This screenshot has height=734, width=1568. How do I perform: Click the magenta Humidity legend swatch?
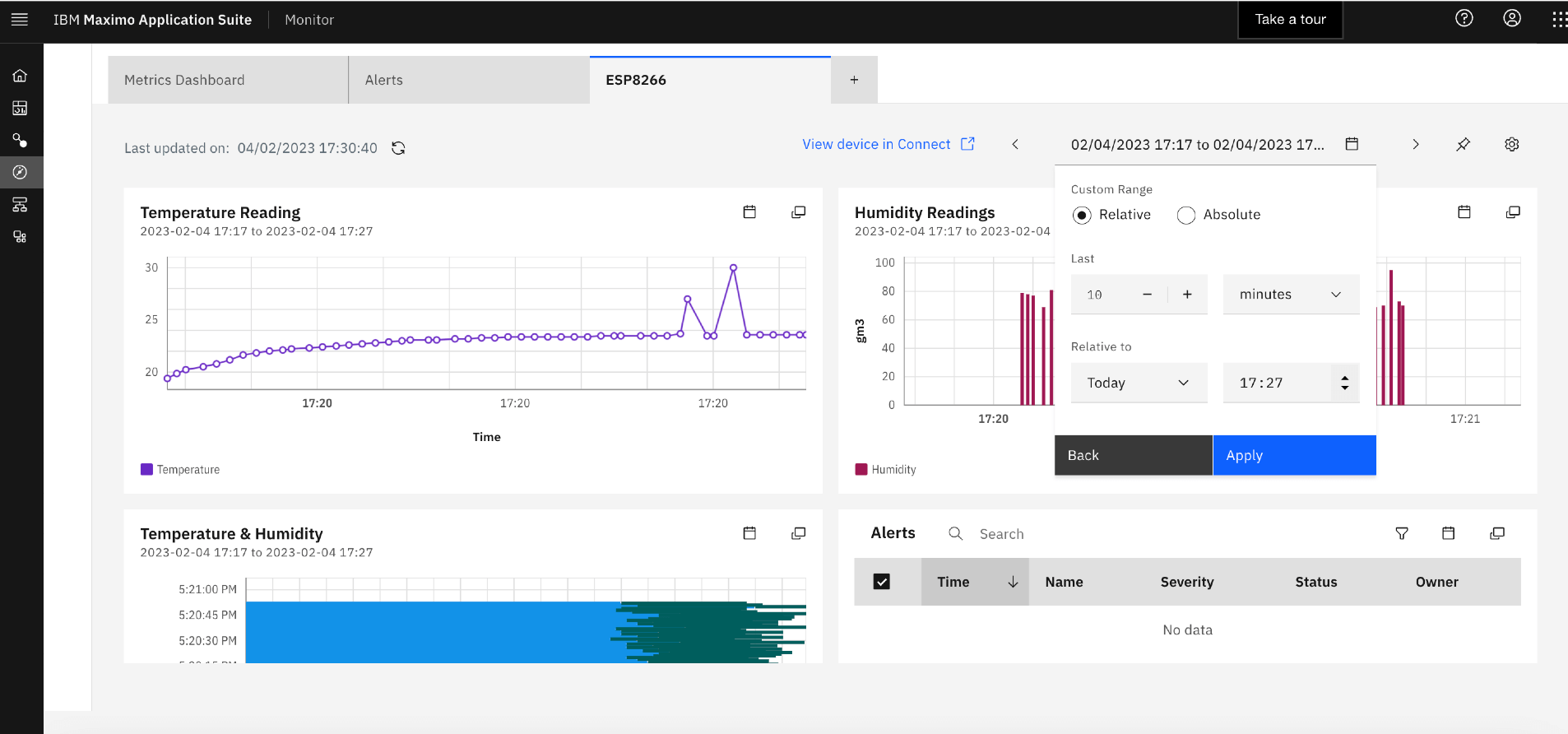861,469
